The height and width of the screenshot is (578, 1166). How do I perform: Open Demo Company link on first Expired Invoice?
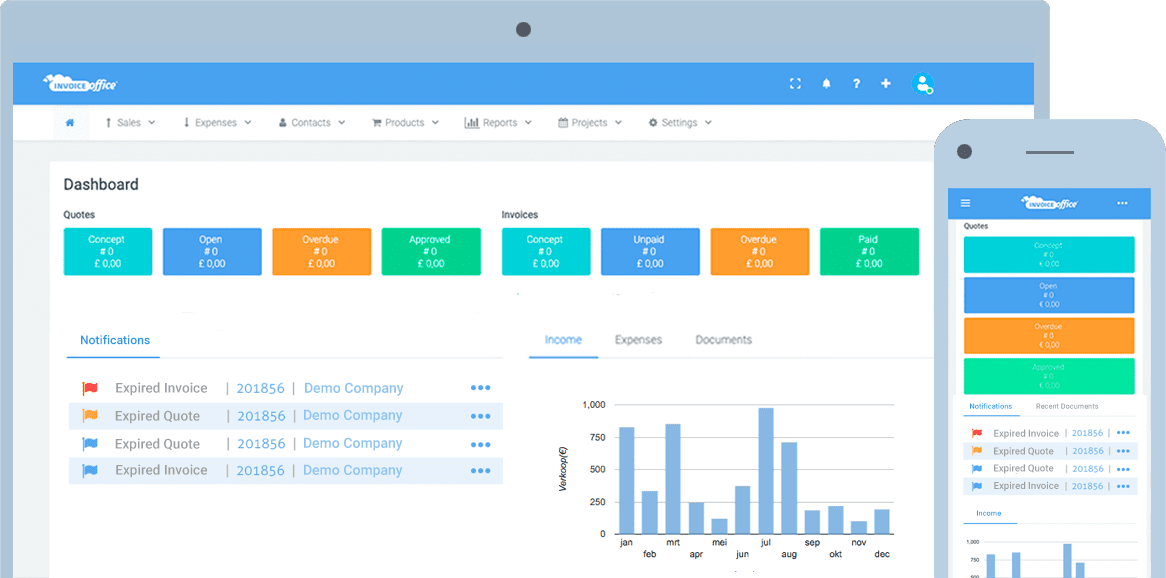(354, 388)
